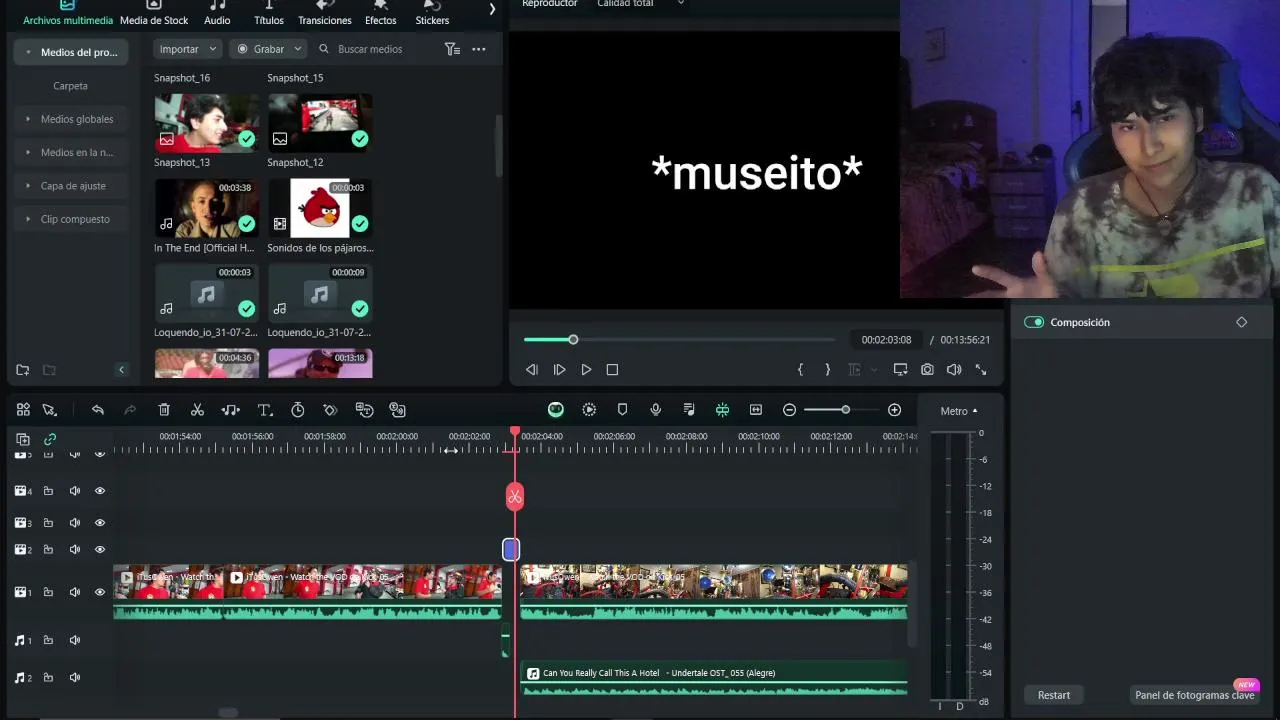The height and width of the screenshot is (720, 1280).
Task: Switch to the Transiciones tab
Action: tap(325, 13)
